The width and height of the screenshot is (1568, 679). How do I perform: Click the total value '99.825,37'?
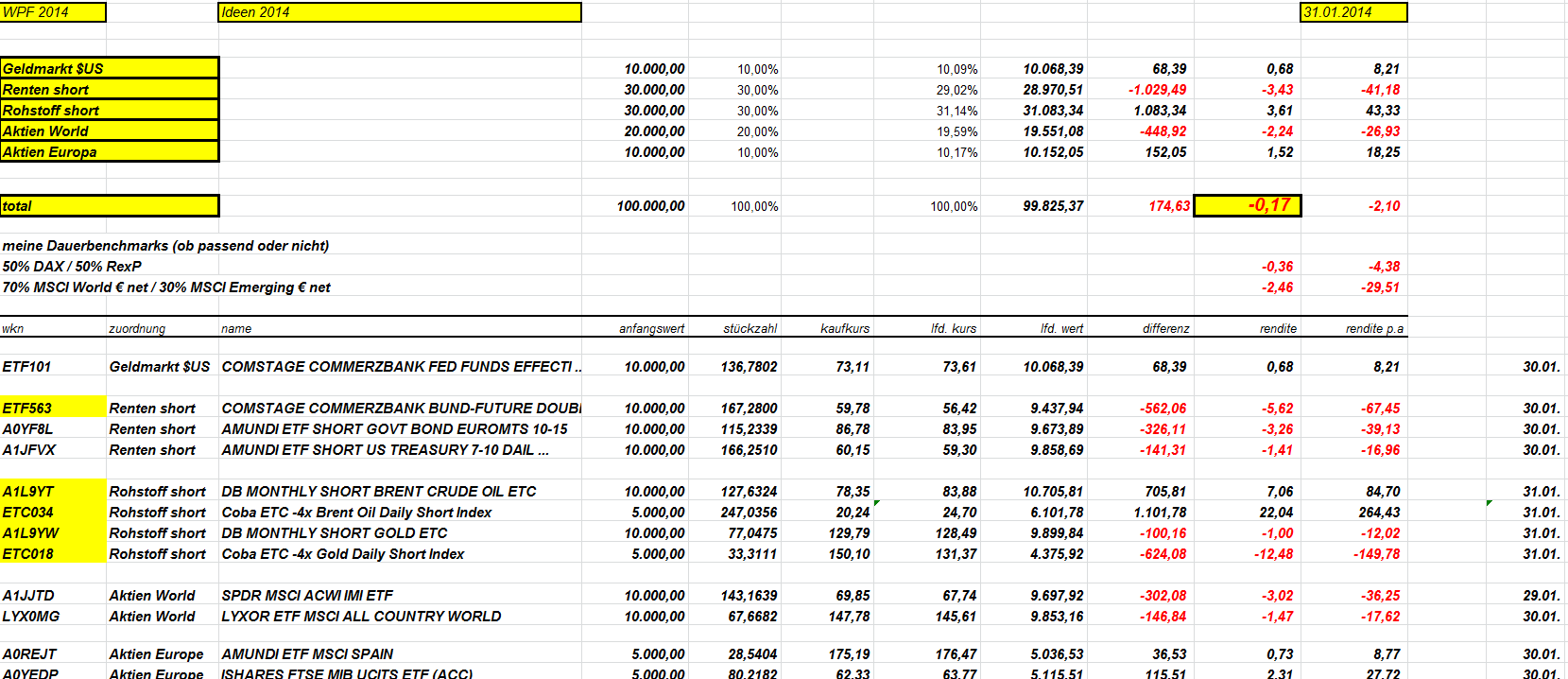pos(1053,206)
